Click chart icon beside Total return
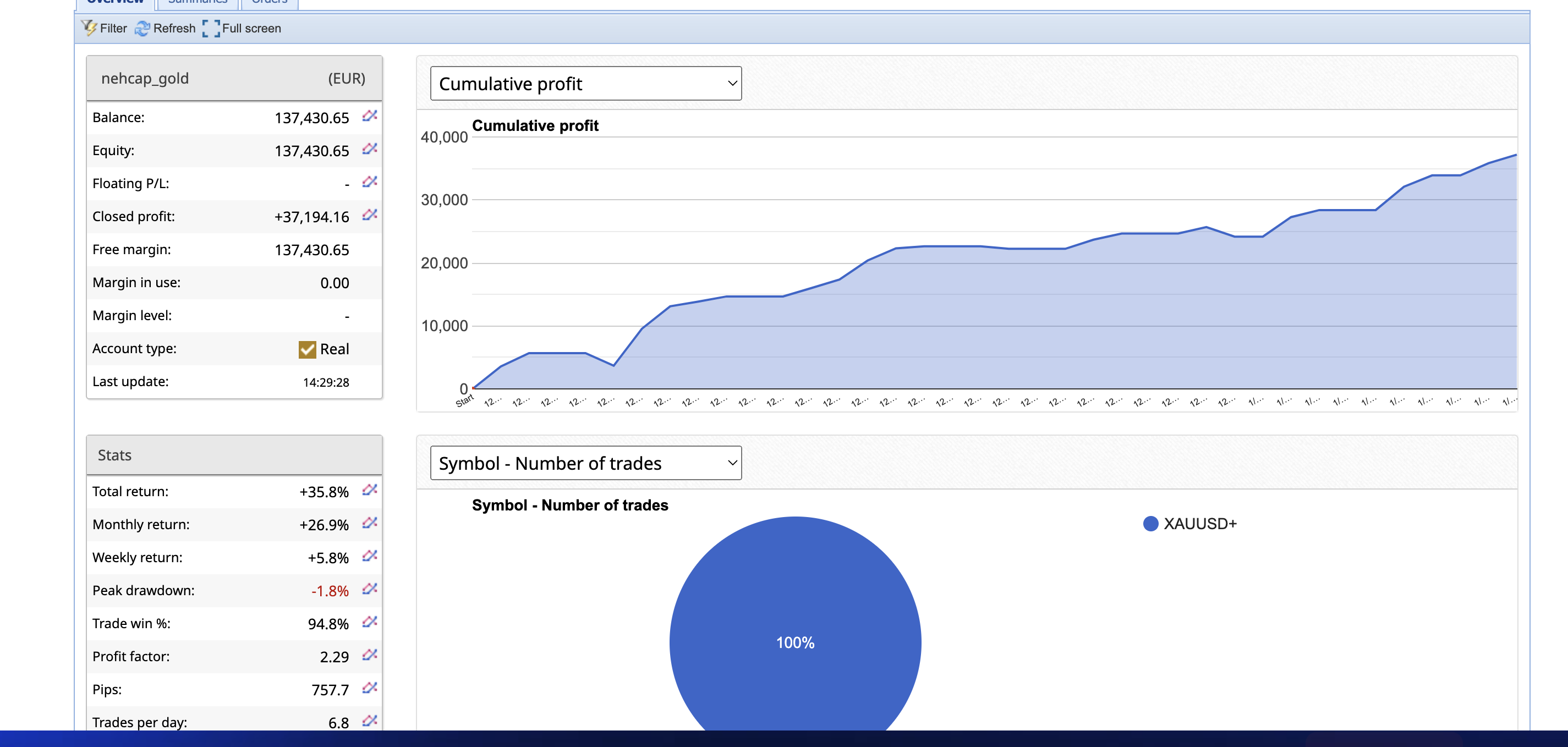1568x747 pixels. (370, 490)
